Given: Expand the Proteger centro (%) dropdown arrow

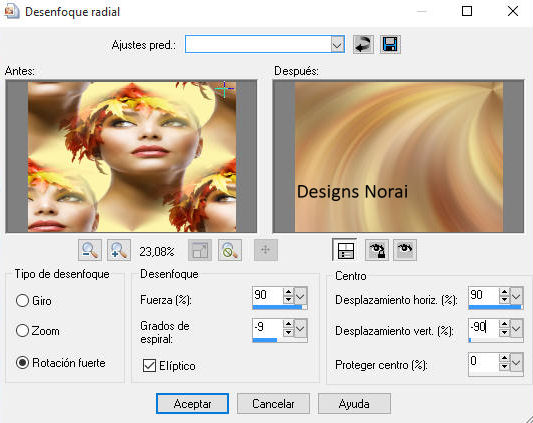Looking at the screenshot, I should (x=516, y=363).
